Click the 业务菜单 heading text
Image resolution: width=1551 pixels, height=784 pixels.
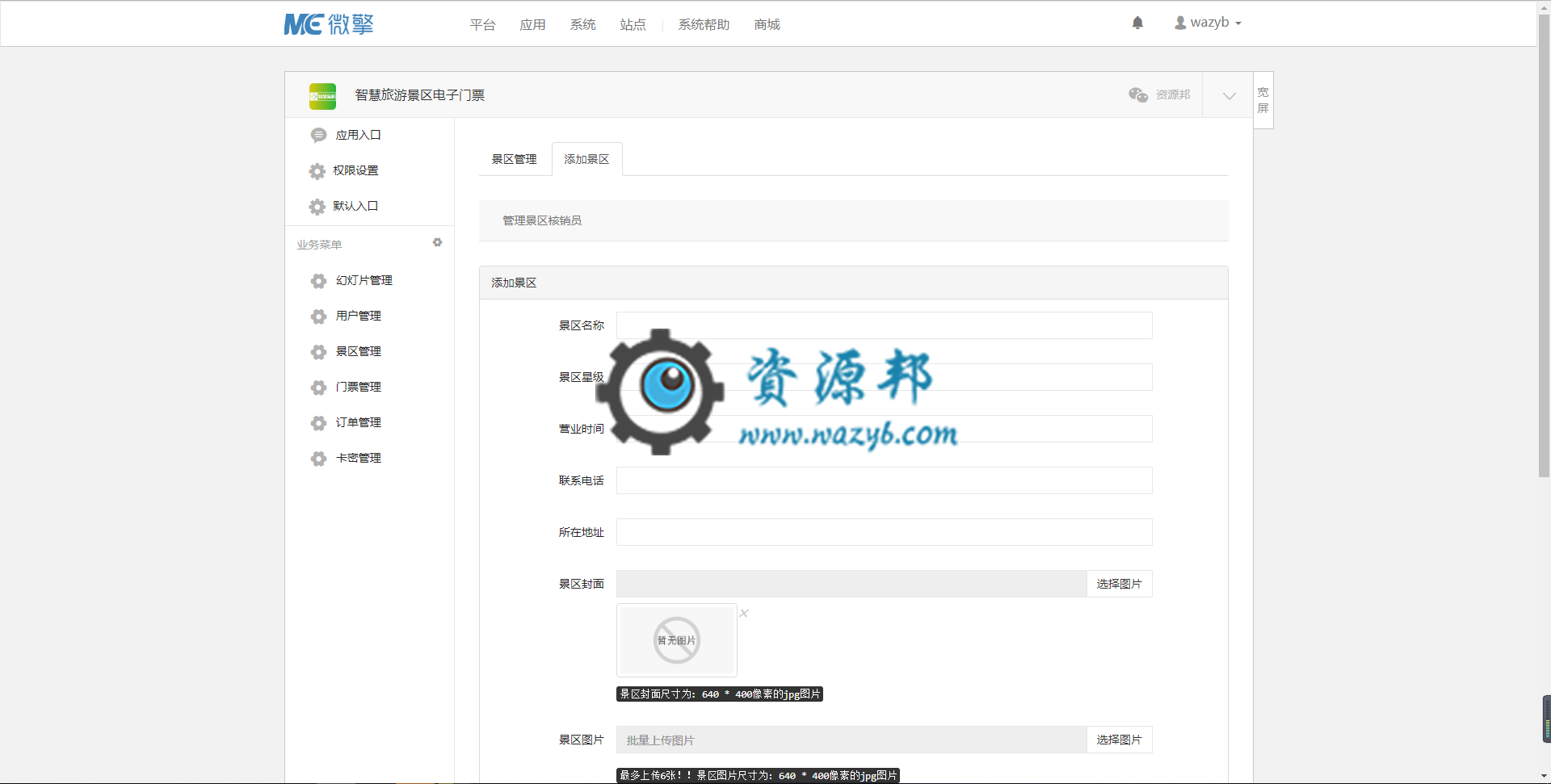(x=319, y=245)
